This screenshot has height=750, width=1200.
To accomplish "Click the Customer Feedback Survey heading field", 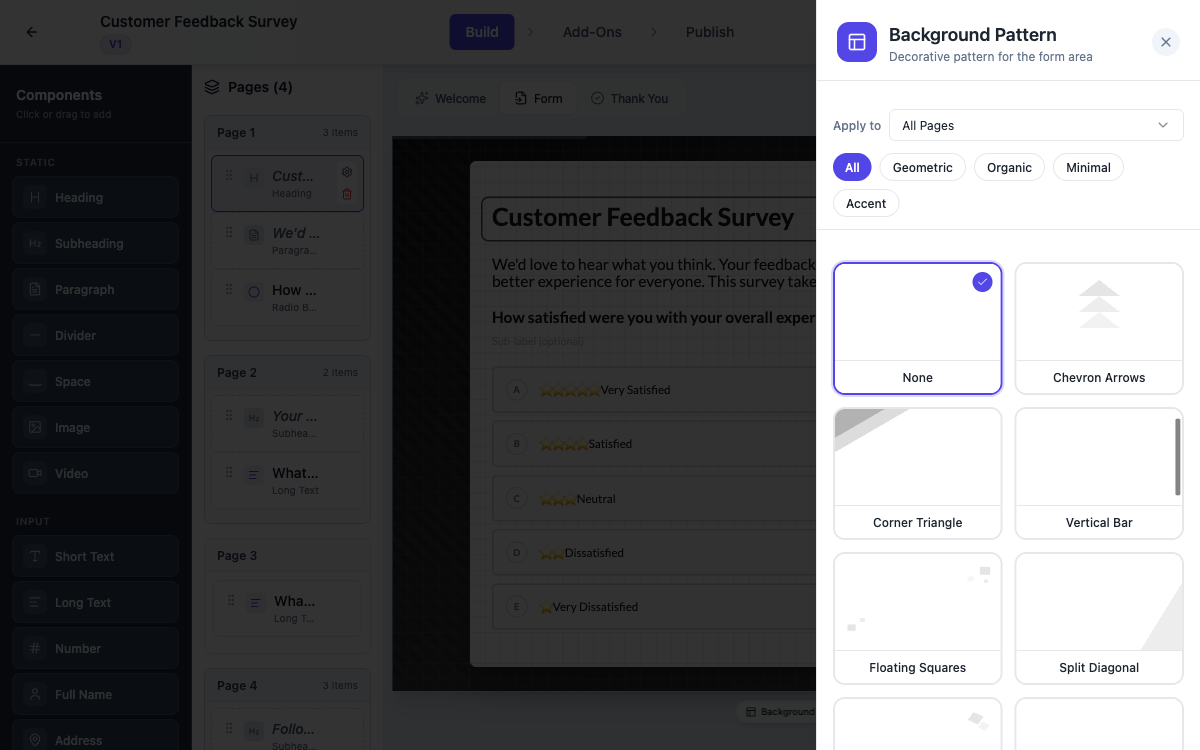I will tap(649, 218).
